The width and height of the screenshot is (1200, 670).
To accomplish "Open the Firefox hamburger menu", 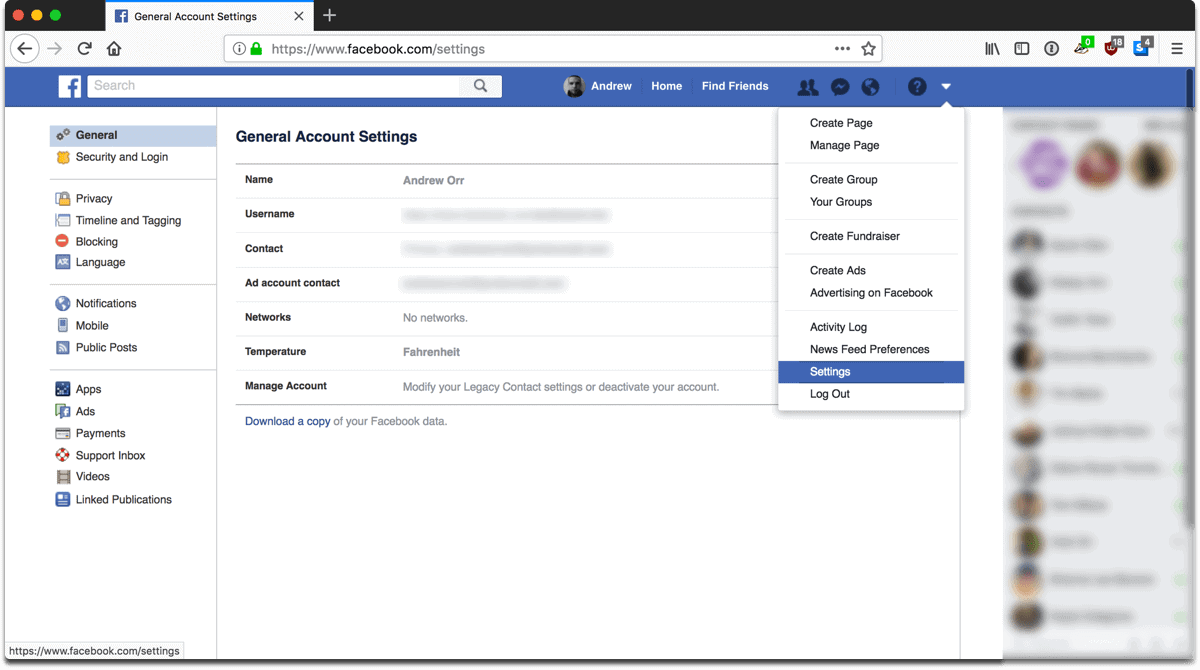I will pyautogui.click(x=1177, y=48).
